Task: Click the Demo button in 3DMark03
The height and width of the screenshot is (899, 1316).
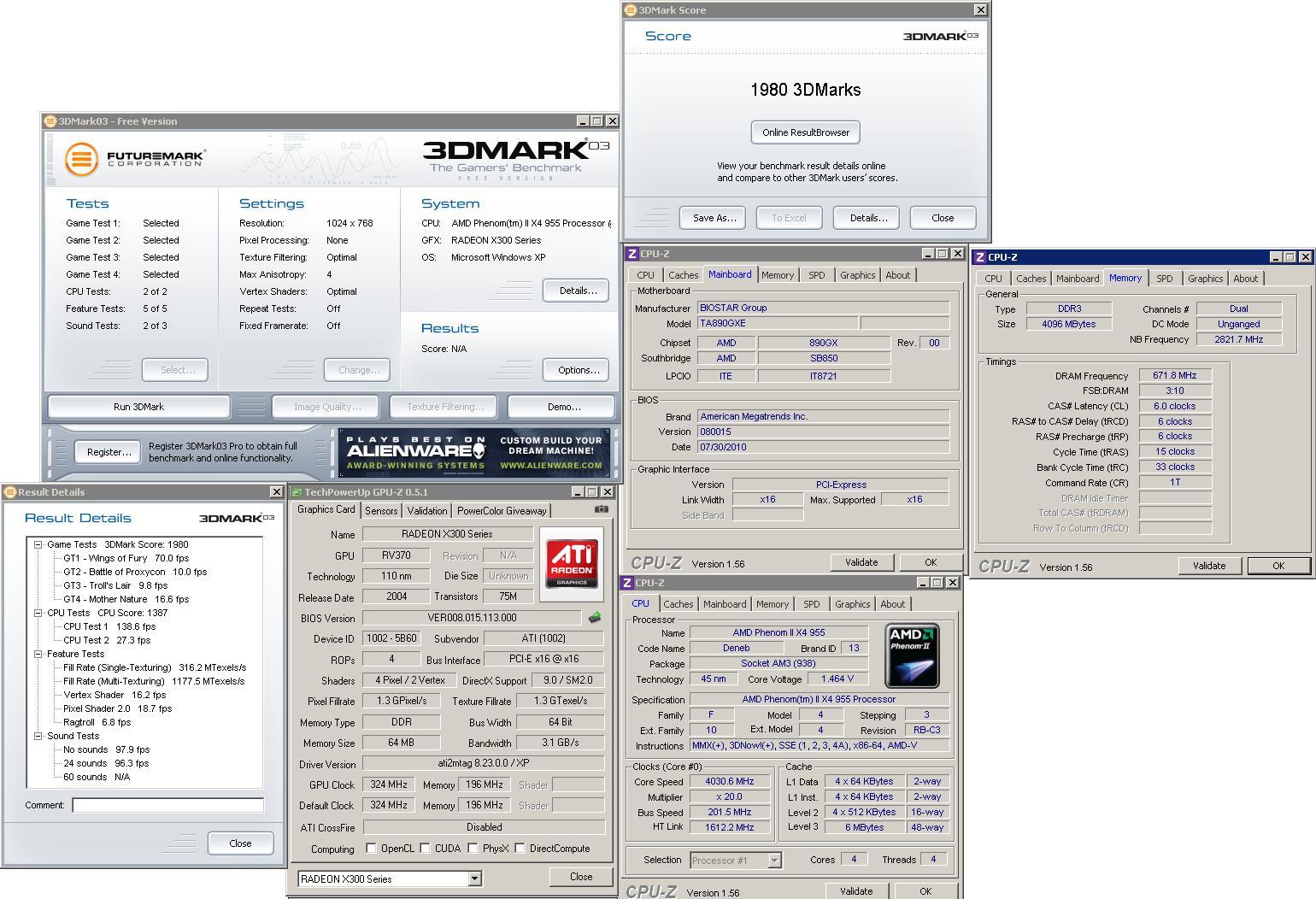Action: pyautogui.click(x=563, y=407)
